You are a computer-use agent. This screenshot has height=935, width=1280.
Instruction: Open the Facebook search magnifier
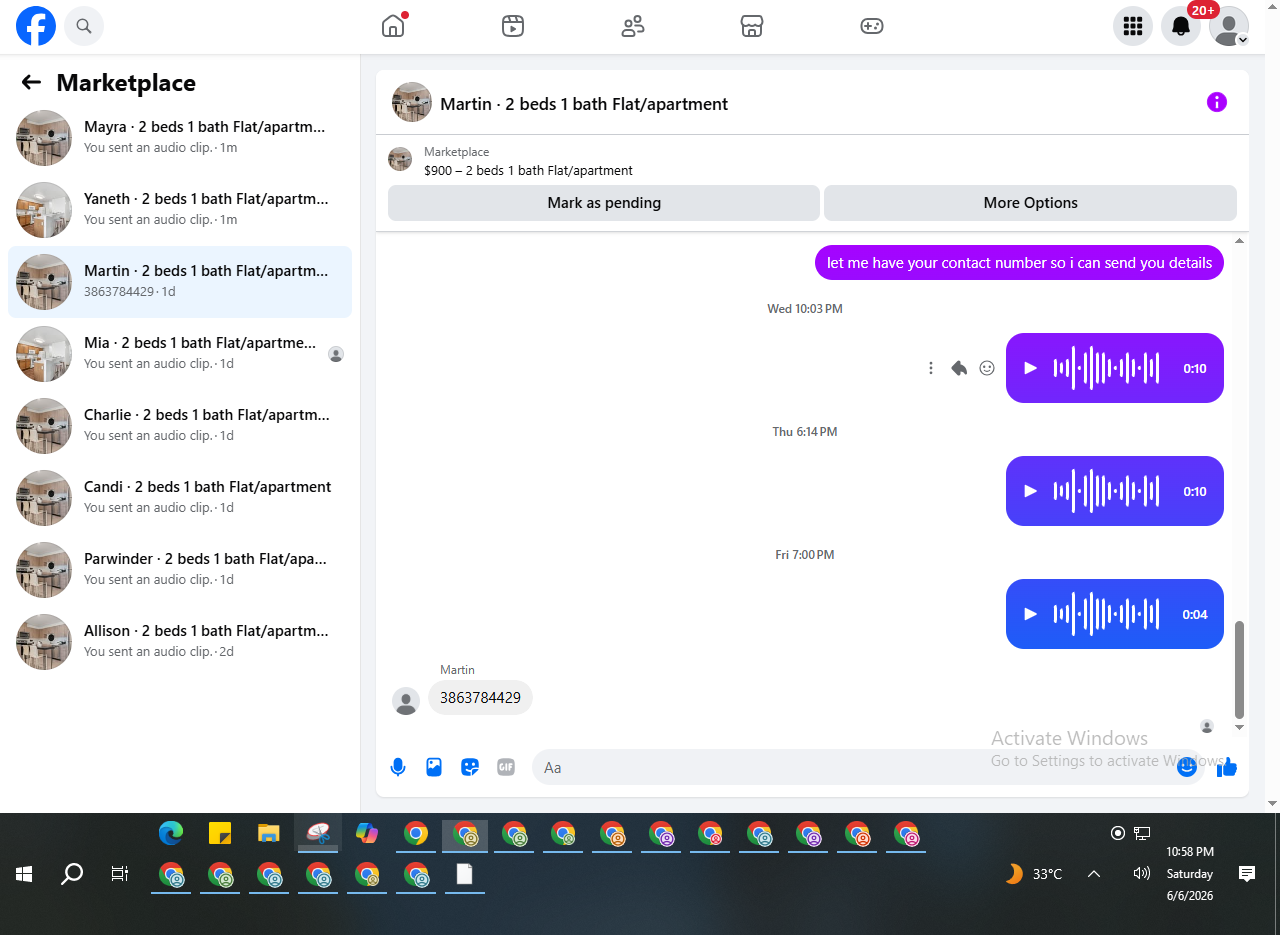tap(84, 26)
